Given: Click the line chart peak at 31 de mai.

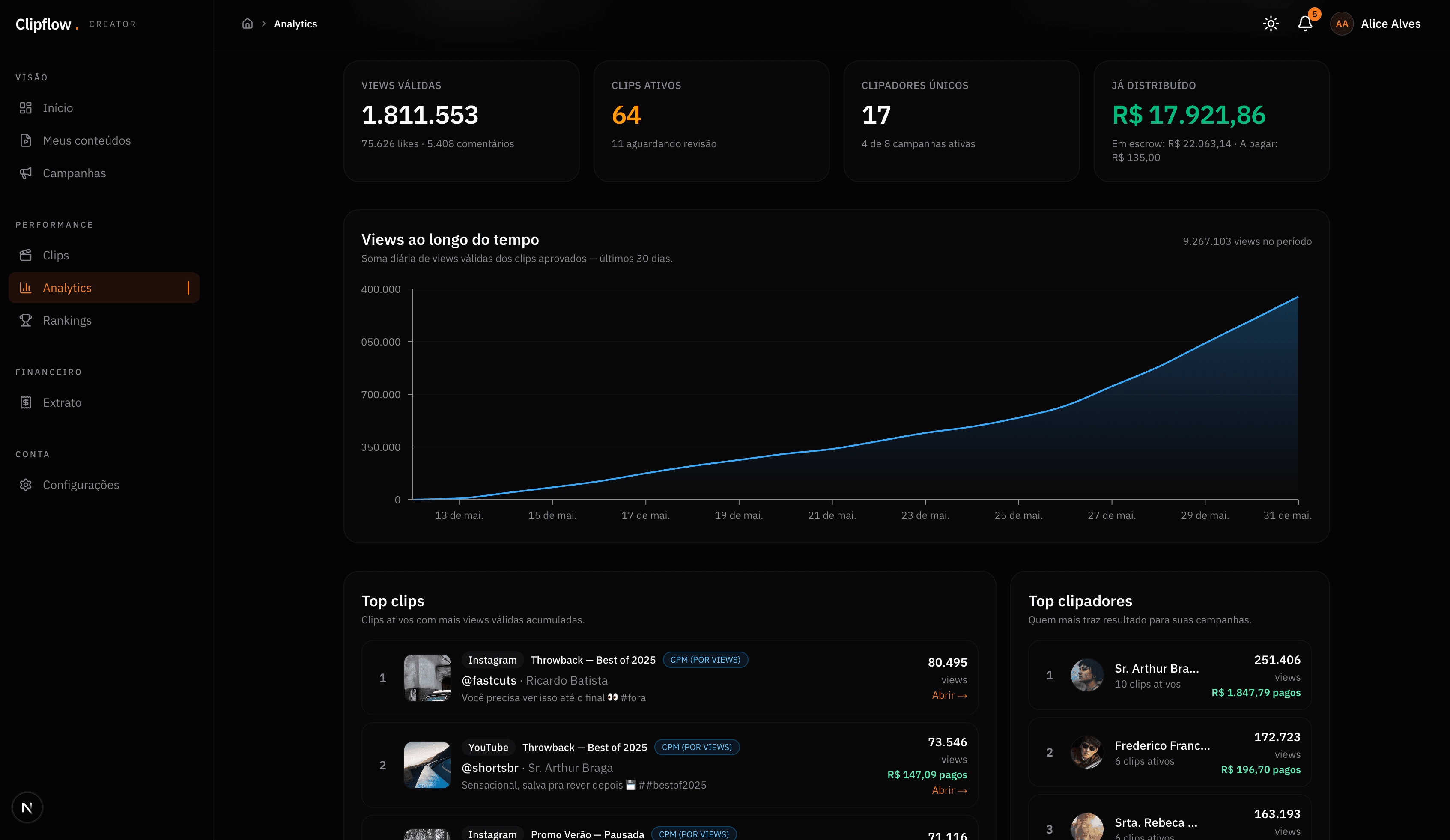Looking at the screenshot, I should [x=1298, y=297].
